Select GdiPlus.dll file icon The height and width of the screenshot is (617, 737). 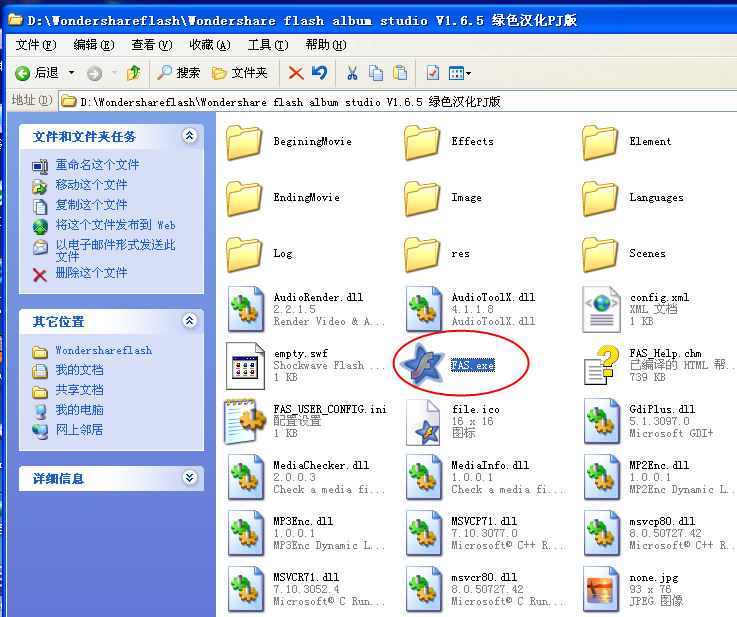coord(601,421)
